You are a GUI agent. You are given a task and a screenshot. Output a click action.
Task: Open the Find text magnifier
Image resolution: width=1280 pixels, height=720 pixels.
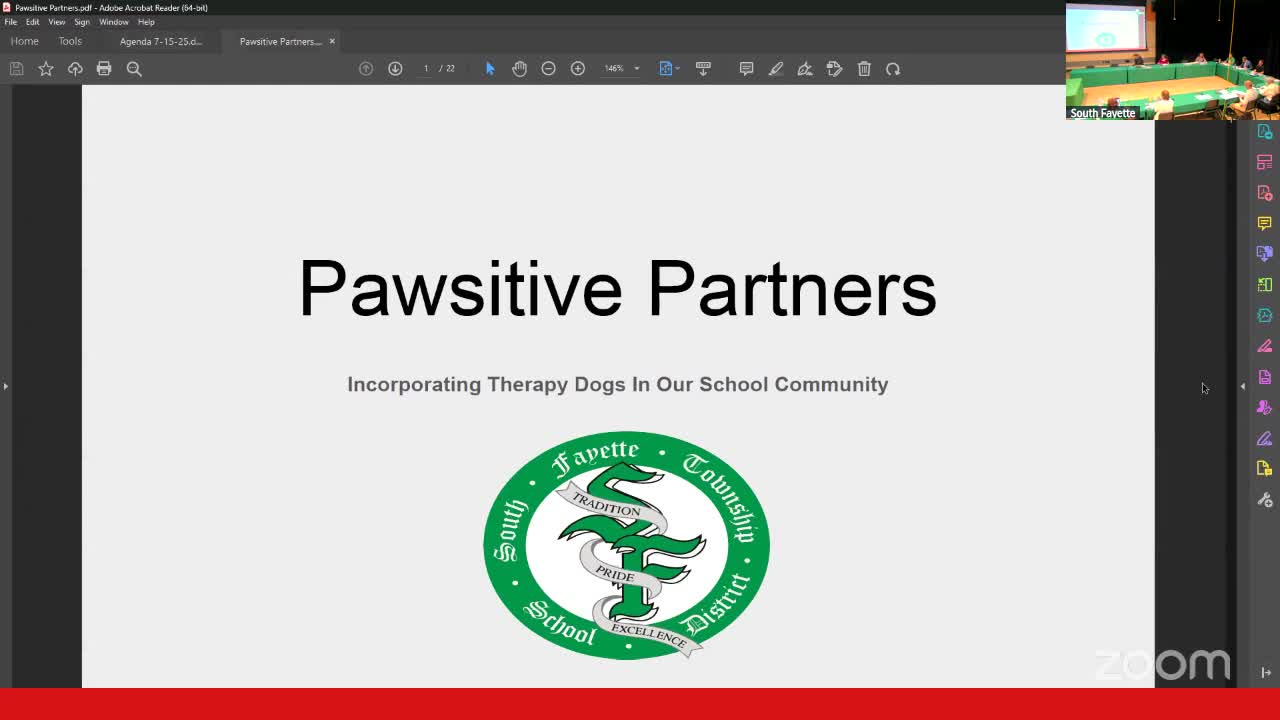tap(134, 69)
